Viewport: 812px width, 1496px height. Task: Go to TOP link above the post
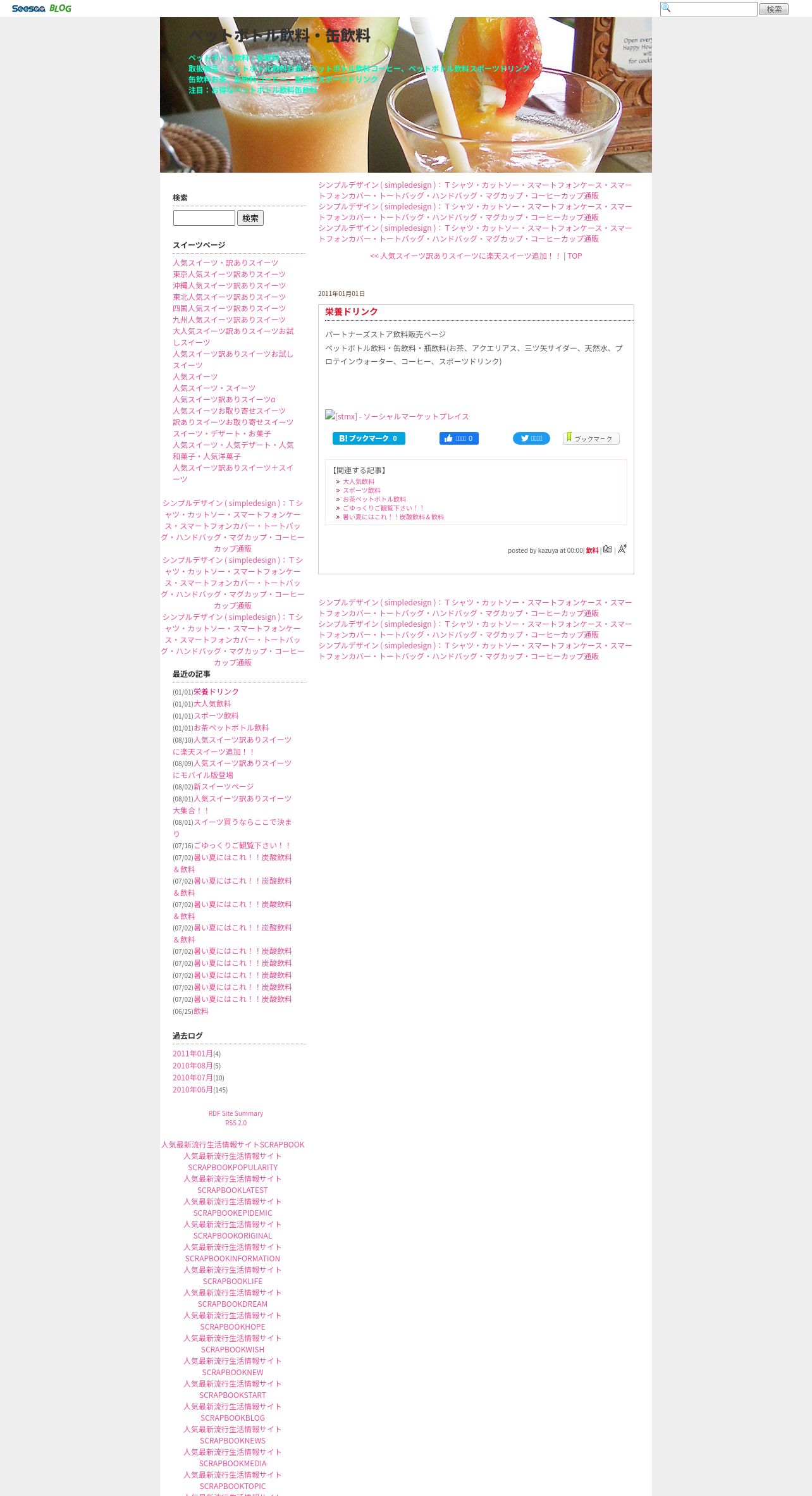tap(574, 256)
